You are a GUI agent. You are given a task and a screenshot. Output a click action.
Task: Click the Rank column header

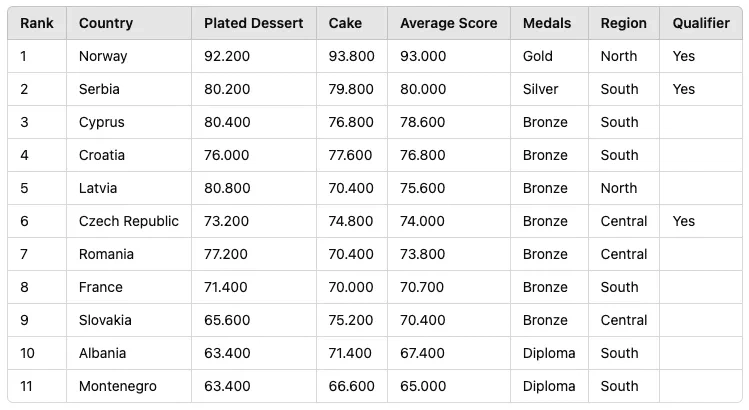coord(37,23)
